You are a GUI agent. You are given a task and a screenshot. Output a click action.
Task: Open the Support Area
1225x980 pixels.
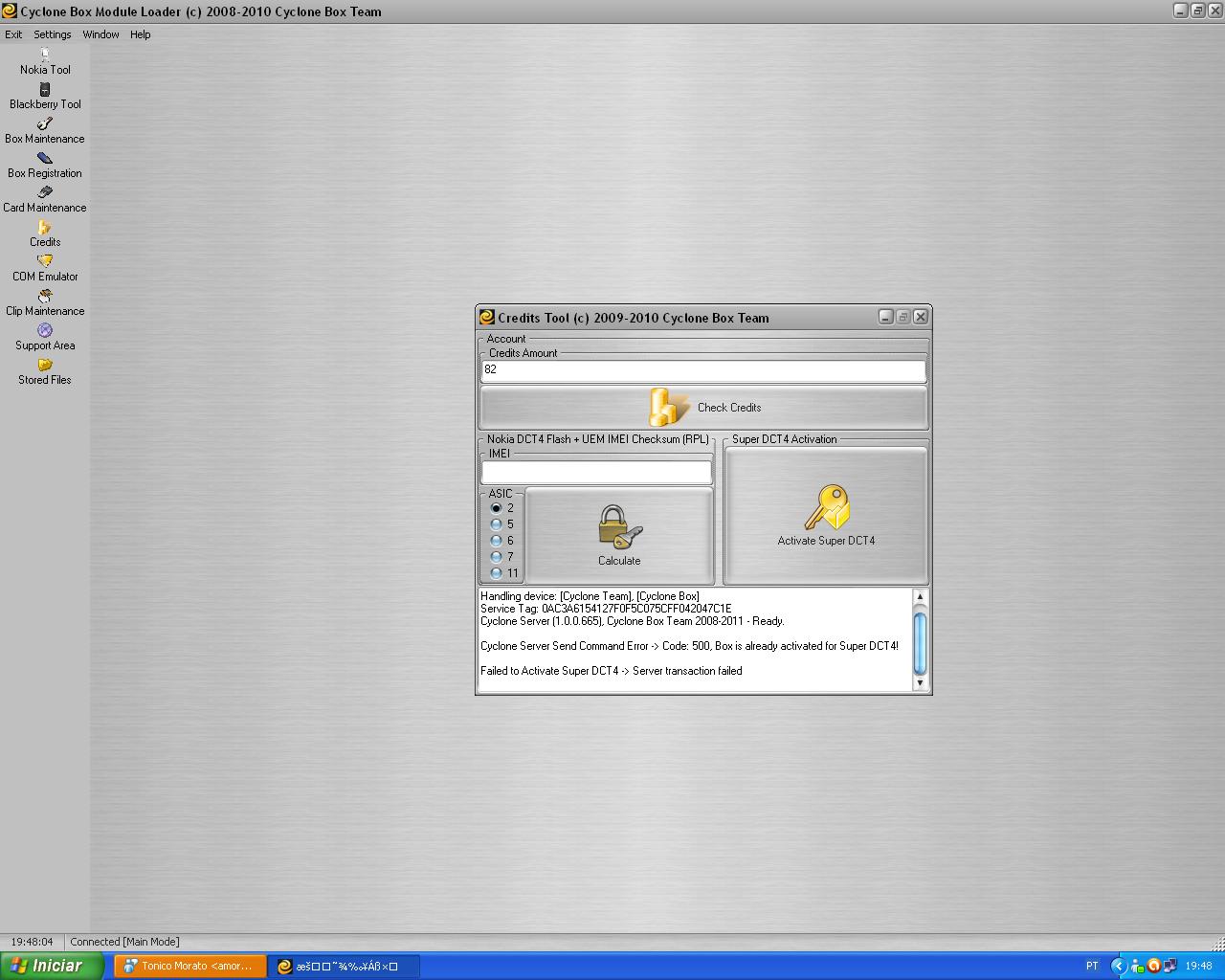(x=45, y=338)
